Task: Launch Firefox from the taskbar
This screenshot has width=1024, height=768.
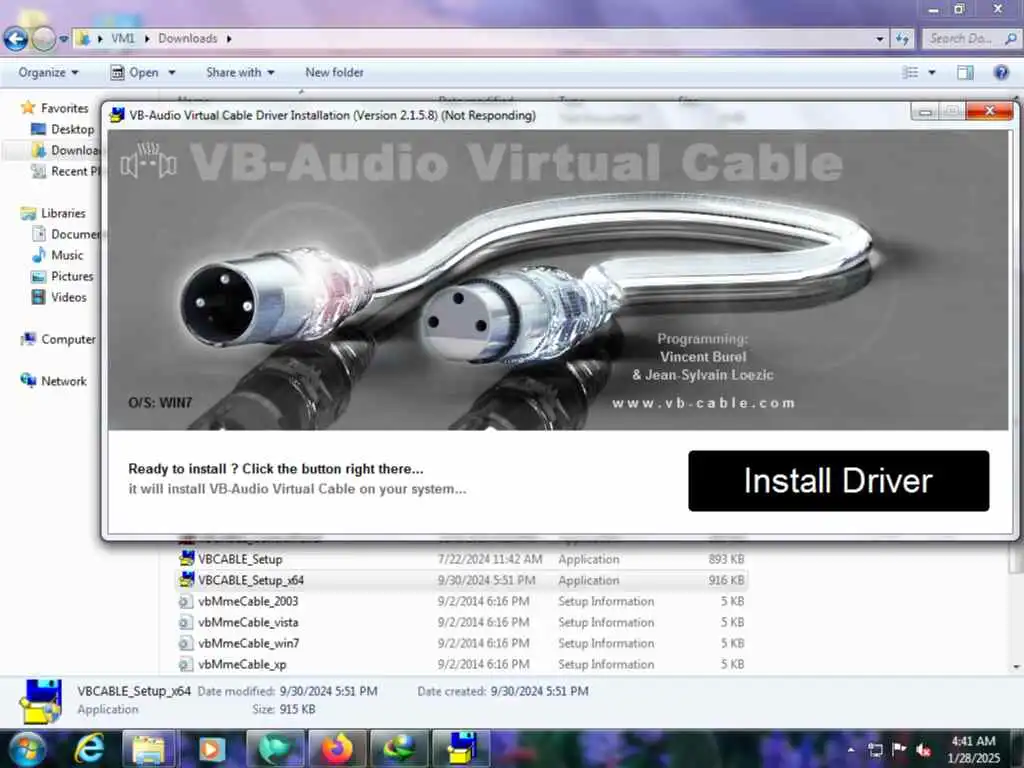Action: point(337,748)
